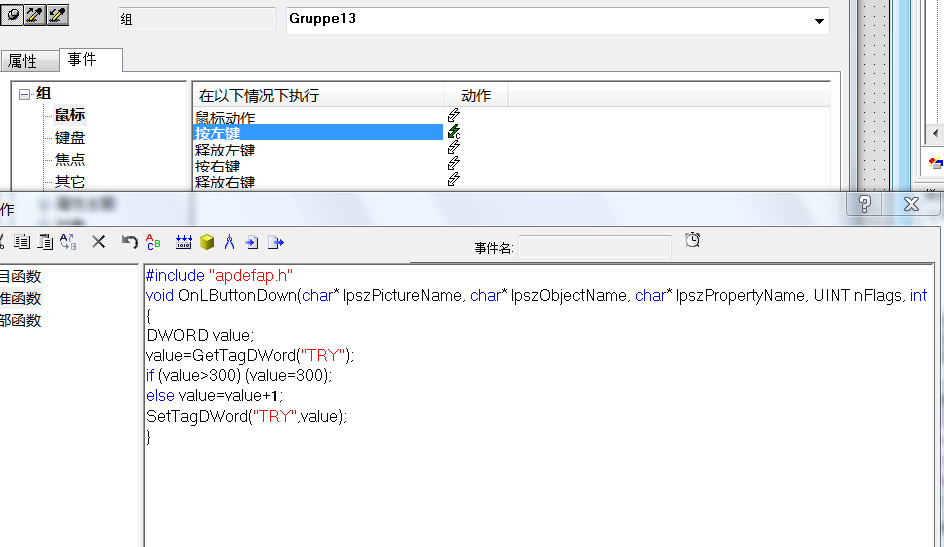This screenshot has width=944, height=547.
Task: Open the Gruppe13 object dropdown
Action: [819, 21]
